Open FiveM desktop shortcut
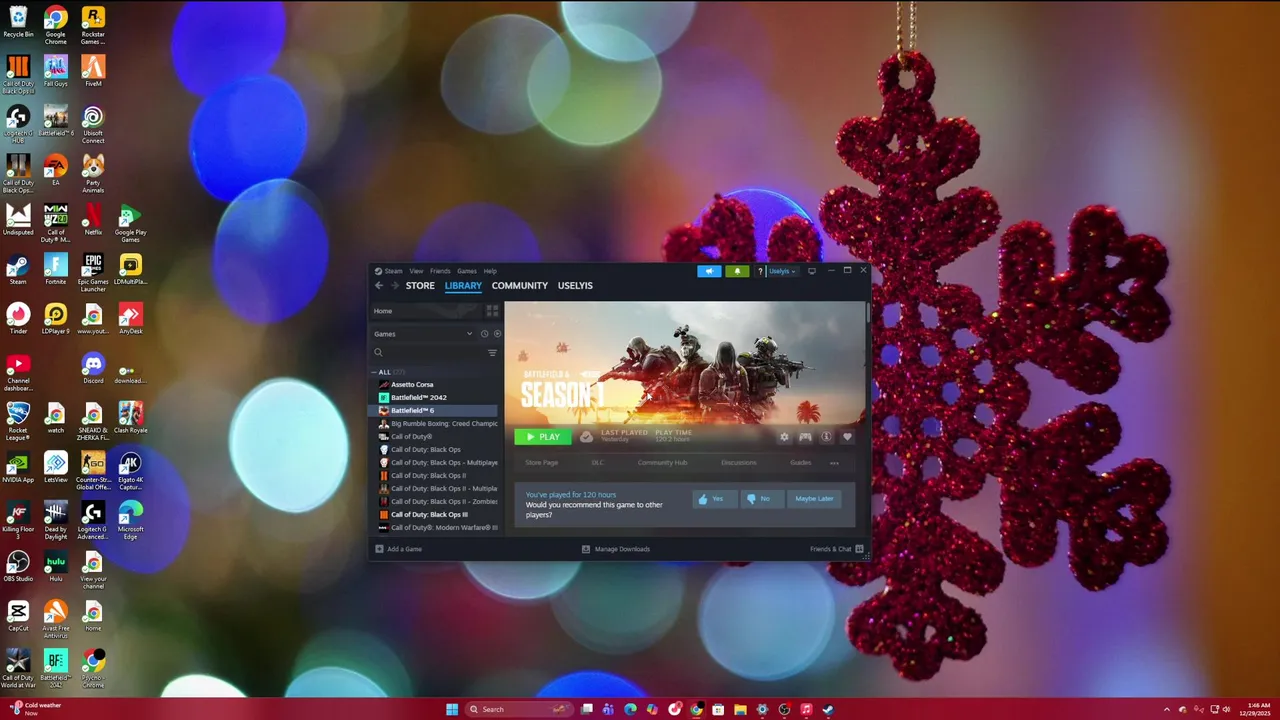The height and width of the screenshot is (720, 1280). click(93, 71)
